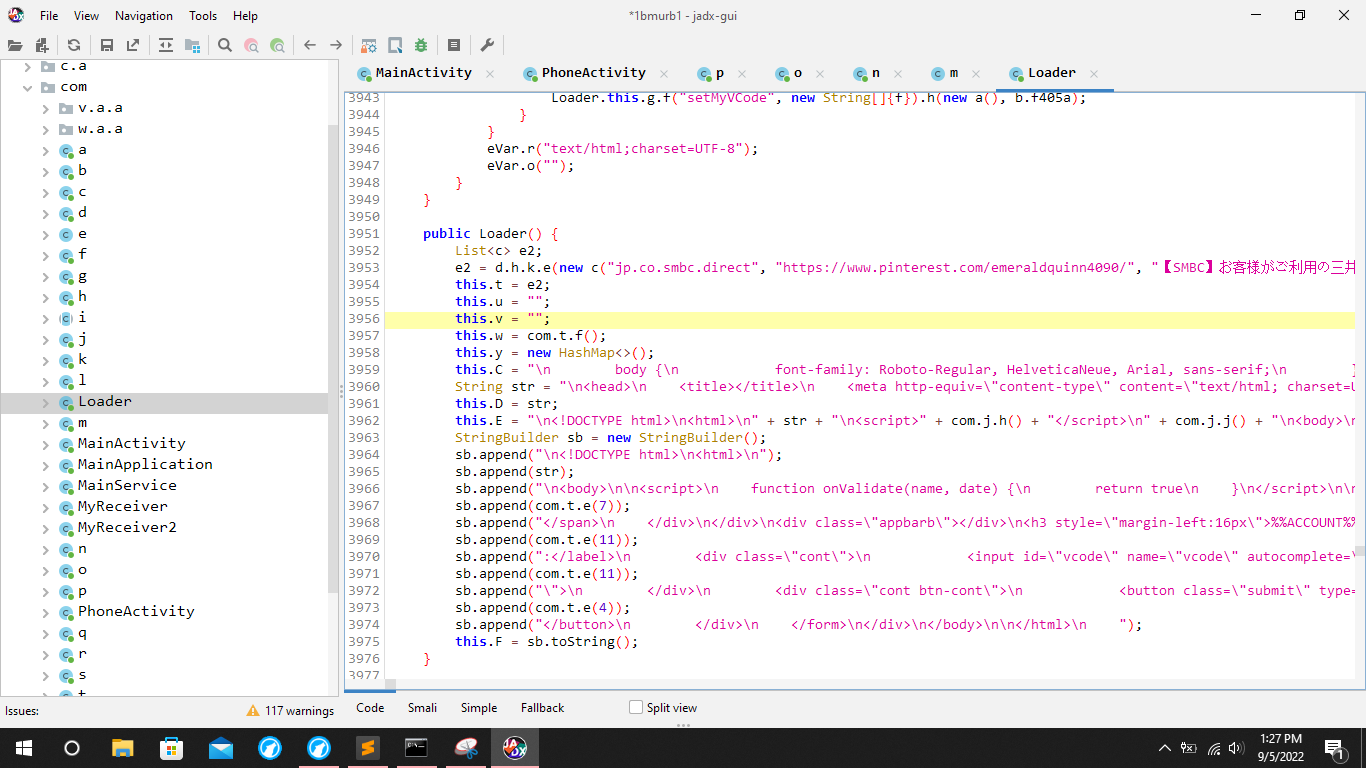Toggle the deobfuscation lock-gear icon

point(369,45)
